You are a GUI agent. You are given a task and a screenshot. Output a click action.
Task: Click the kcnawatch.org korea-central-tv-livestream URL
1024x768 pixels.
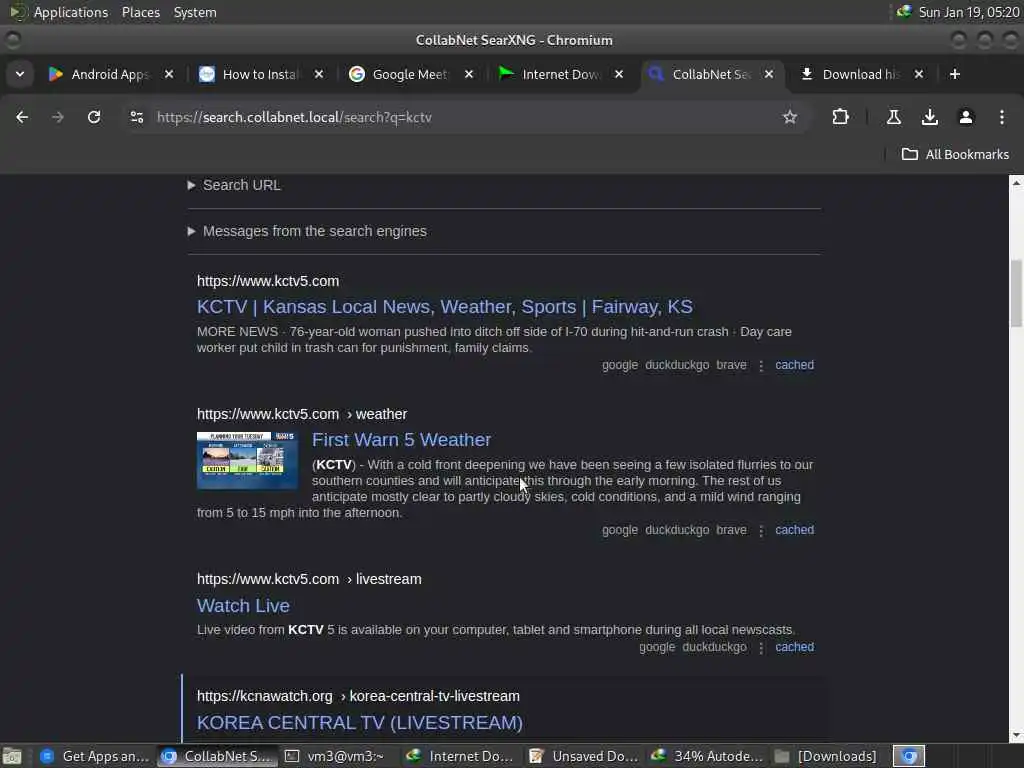358,696
